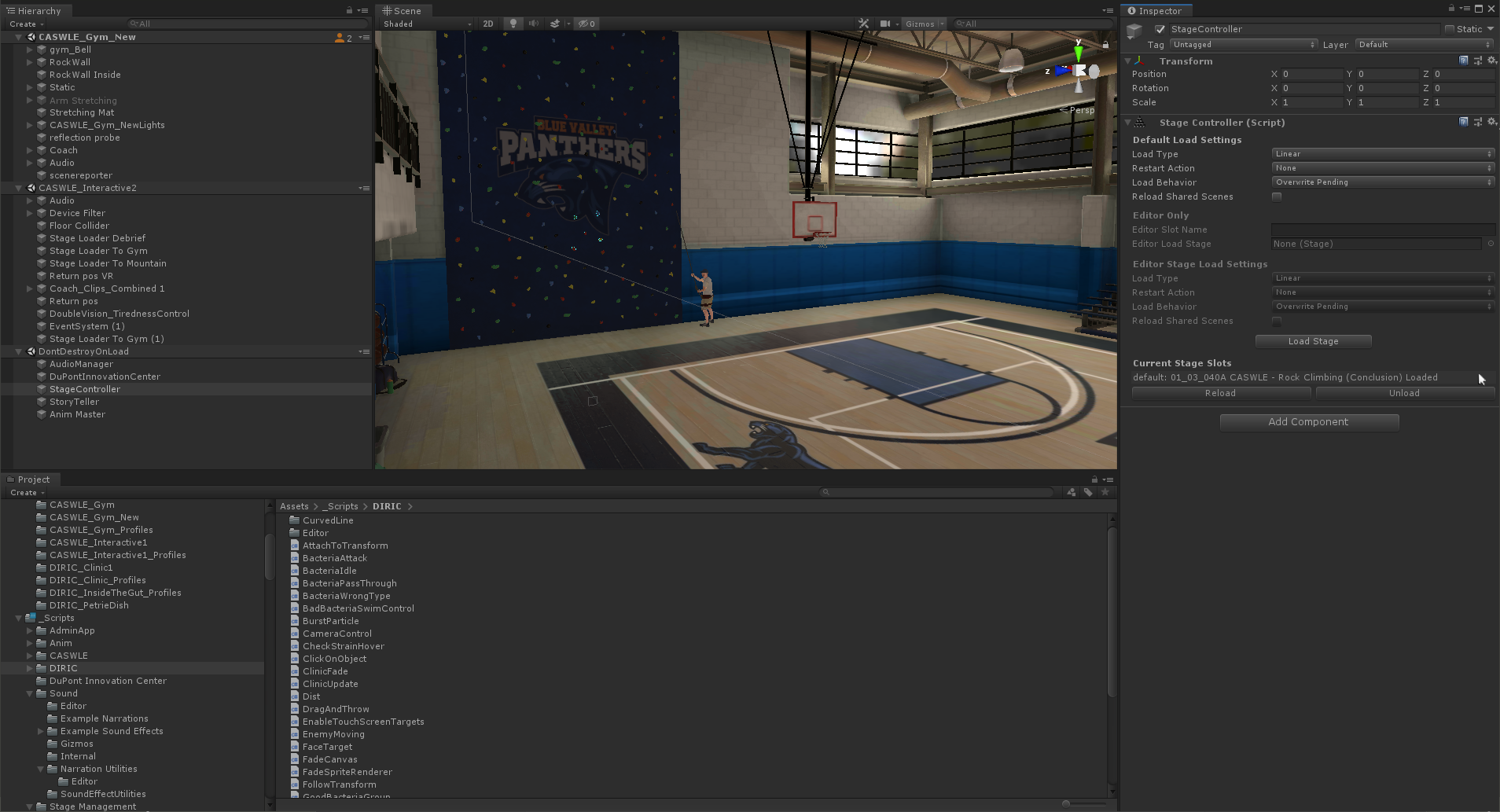
Task: Expand the DIRIC scripts folder
Action: tap(30, 668)
